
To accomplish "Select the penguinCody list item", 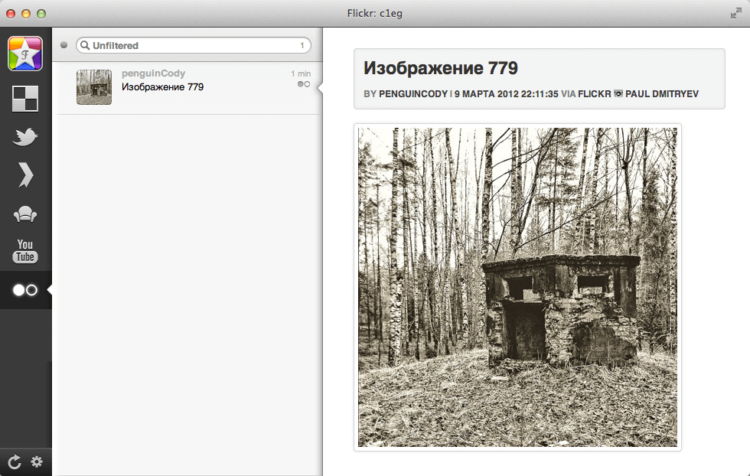I will (187, 88).
